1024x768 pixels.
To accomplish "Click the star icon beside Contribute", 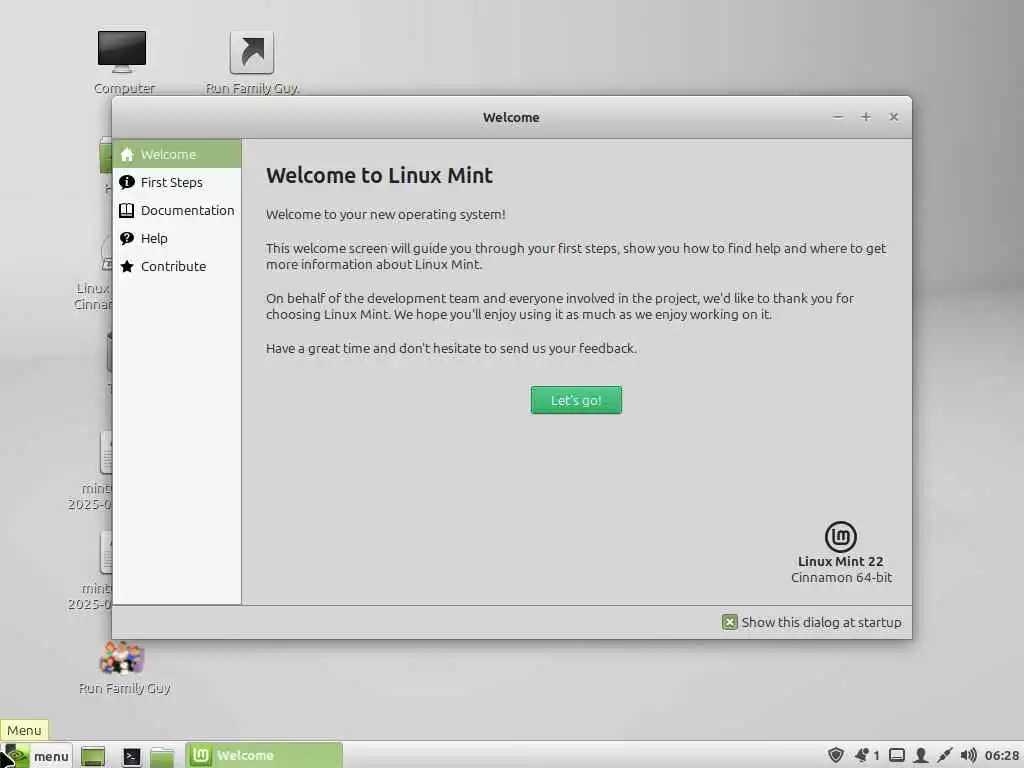I will (x=127, y=266).
